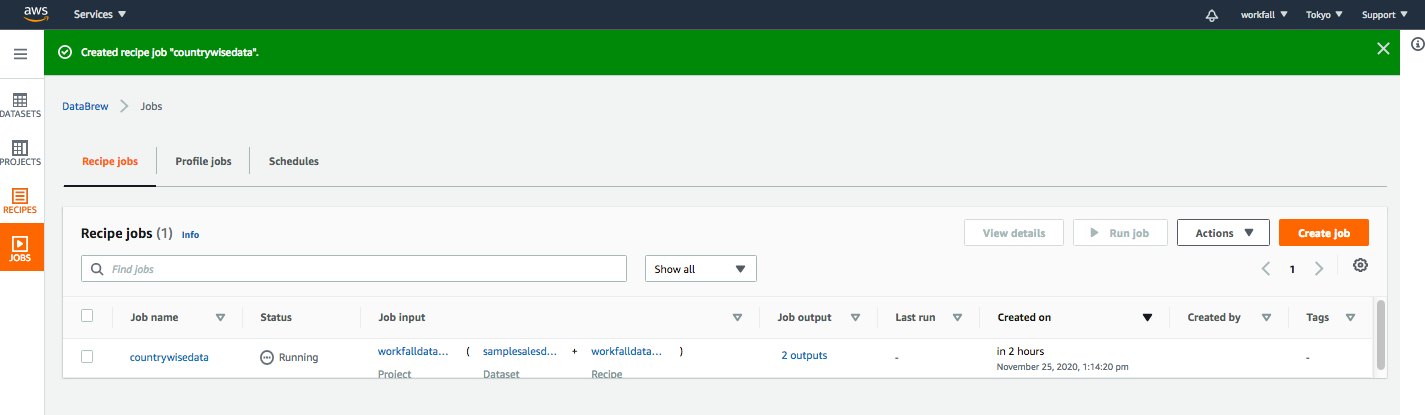The image size is (1425, 415).
Task: Click 'November 25, 2020, 1:14:20 pm' timestamp
Action: pyautogui.click(x=1063, y=367)
